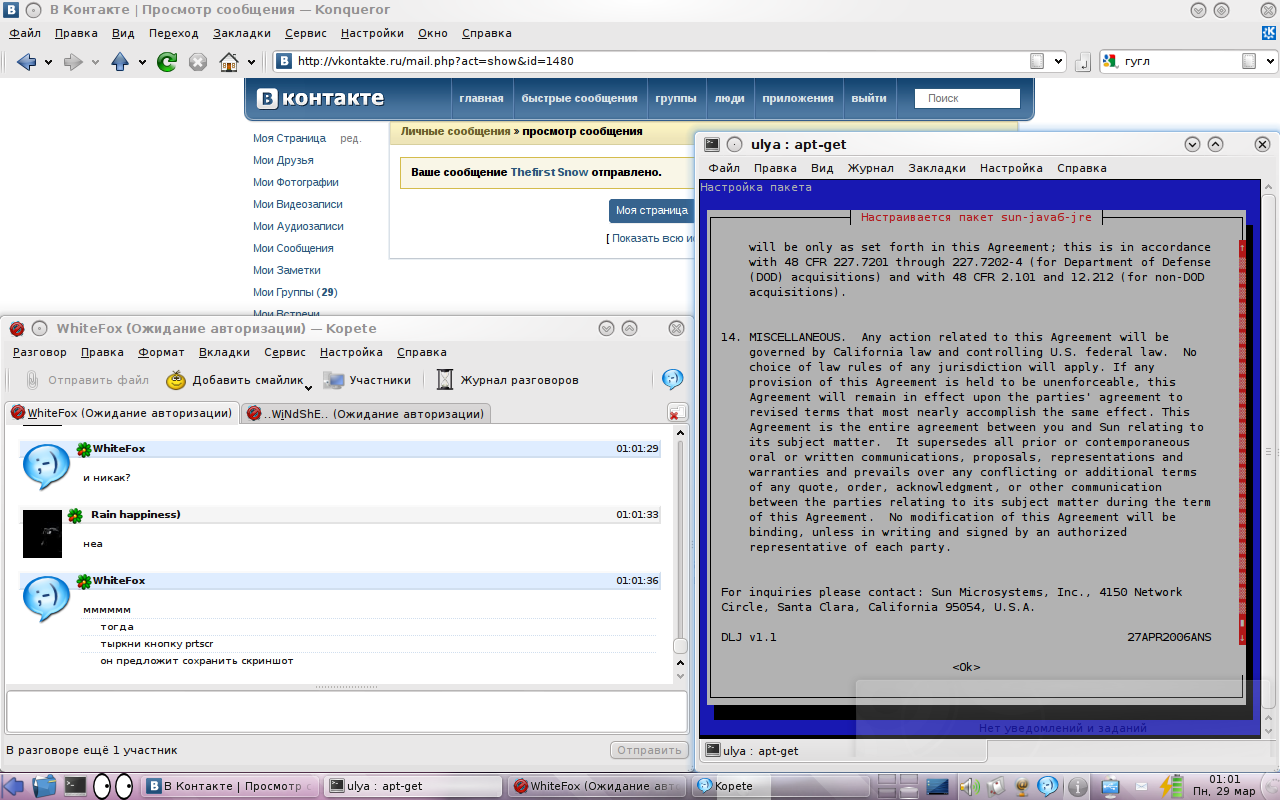Go to the home page in Konqueror
This screenshot has width=1280, height=800.
coord(229,62)
